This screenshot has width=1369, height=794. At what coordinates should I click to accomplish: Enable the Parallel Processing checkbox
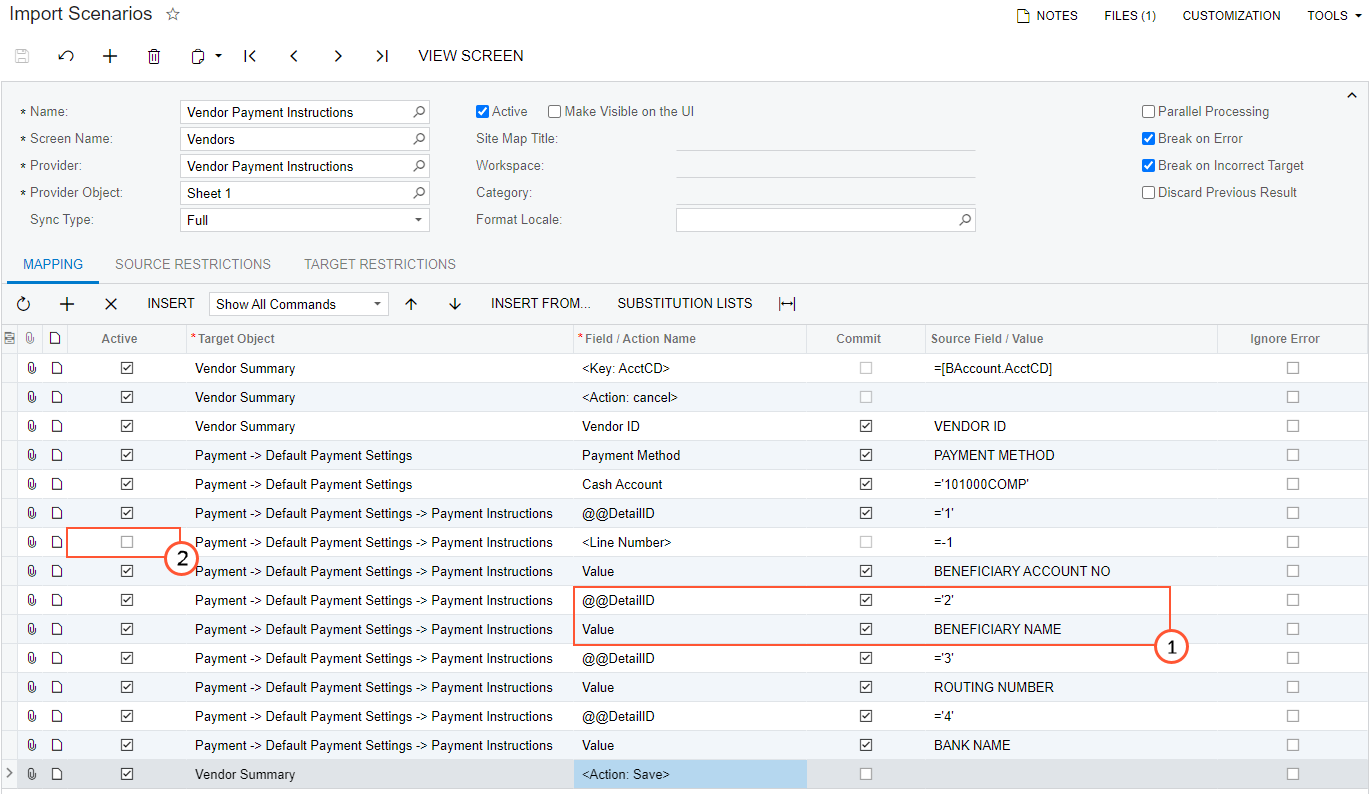pos(1149,112)
